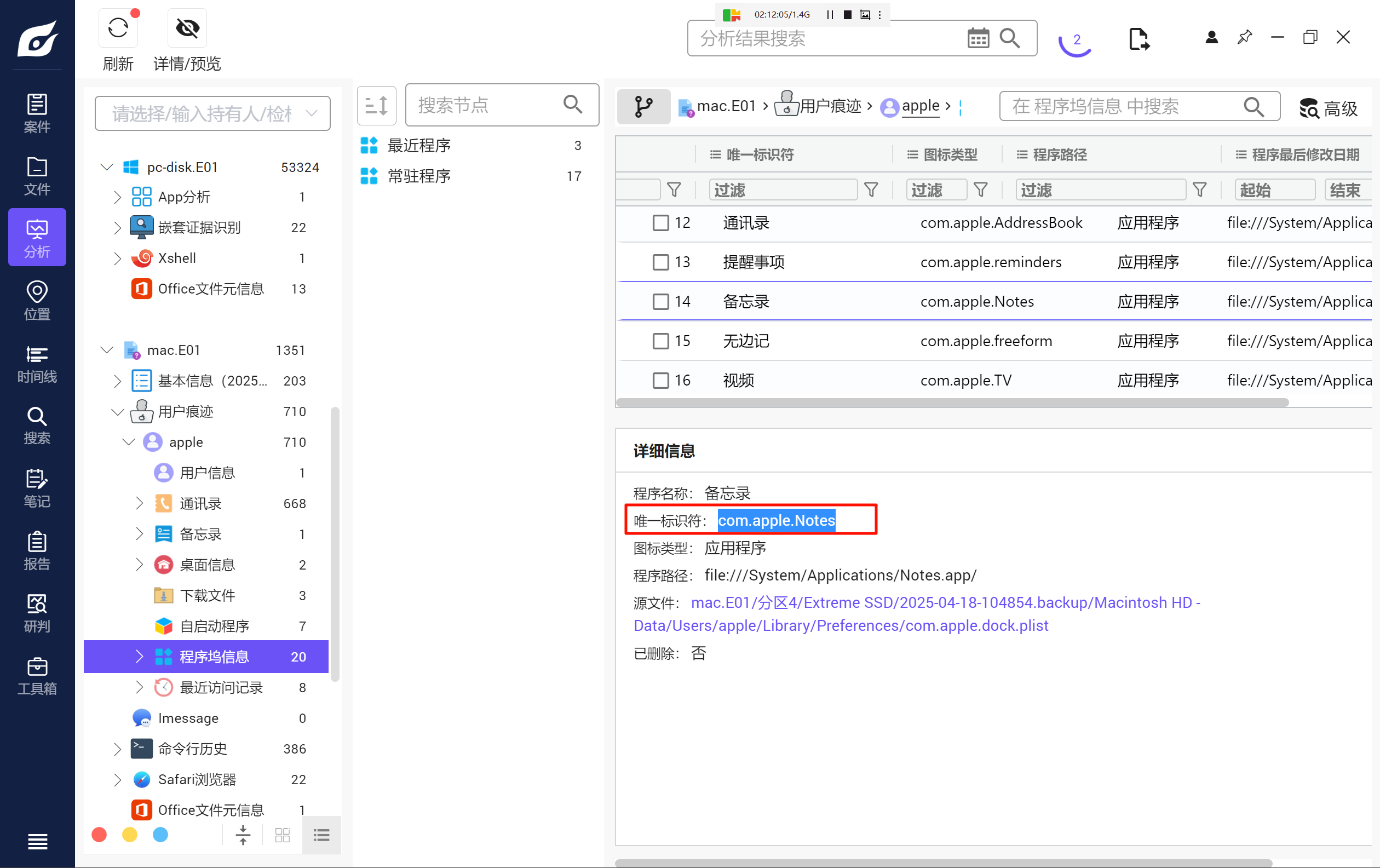The width and height of the screenshot is (1380, 868).
Task: Expand the 通讯录 tree node
Action: tap(139, 503)
